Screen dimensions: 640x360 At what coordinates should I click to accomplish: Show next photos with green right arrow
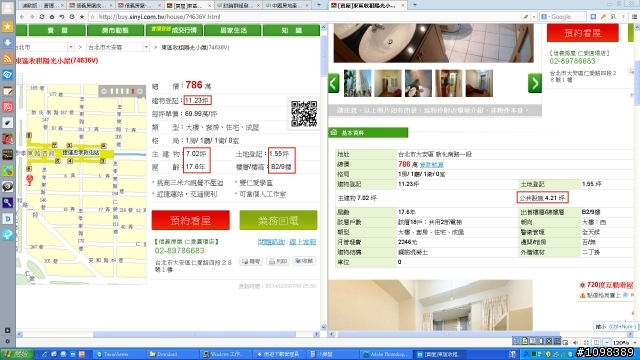(x=534, y=83)
